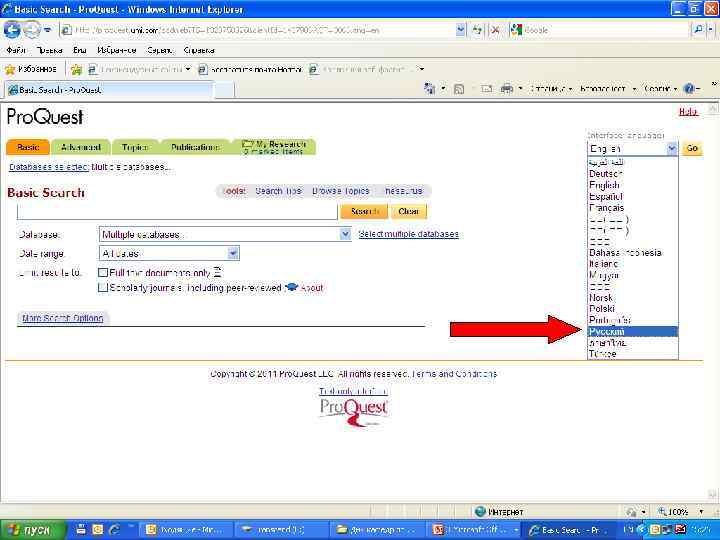Screen dimensions: 720x540
Task: Click in the Basic Search text field
Action: tap(177, 212)
